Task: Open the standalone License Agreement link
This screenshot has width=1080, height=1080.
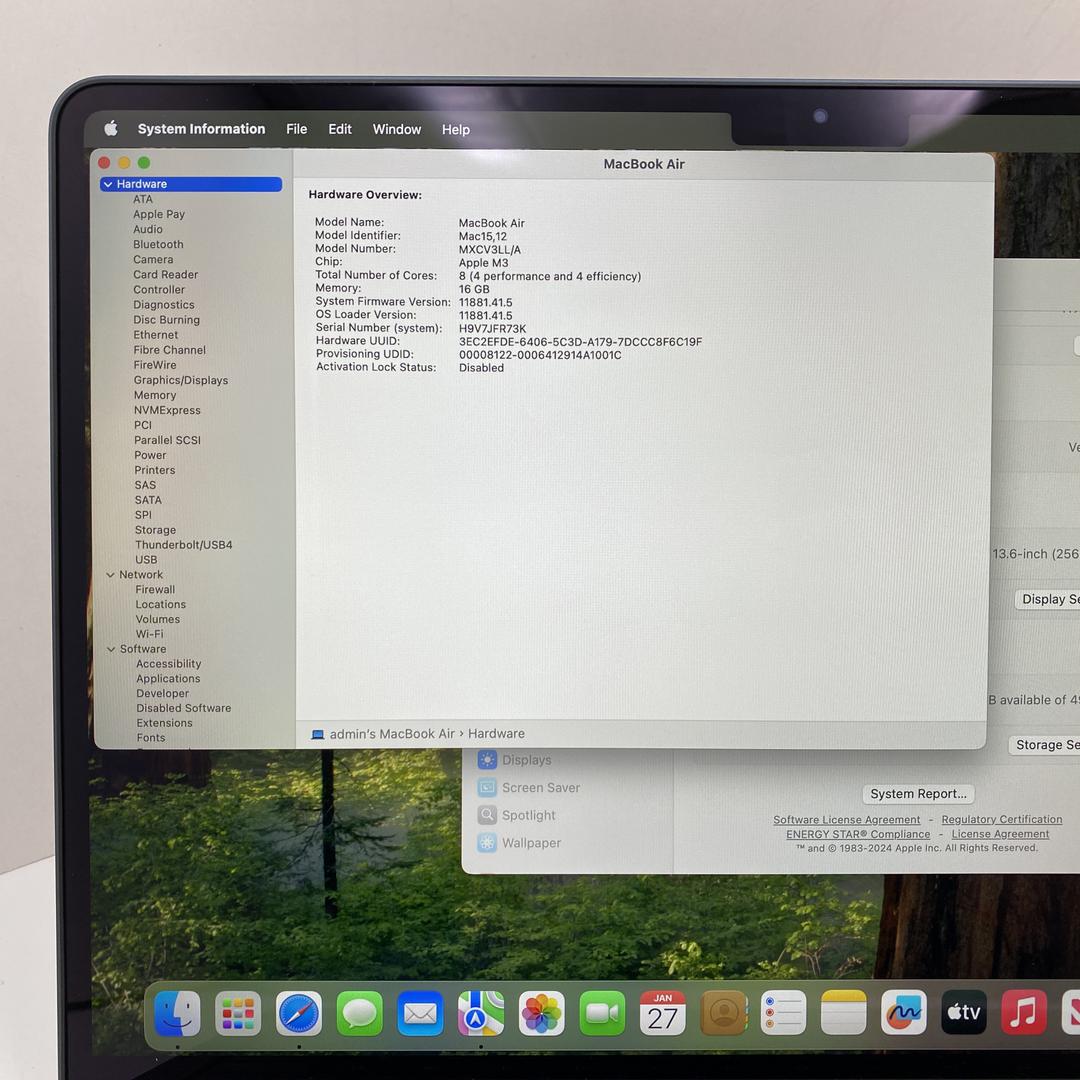Action: coord(1000,834)
